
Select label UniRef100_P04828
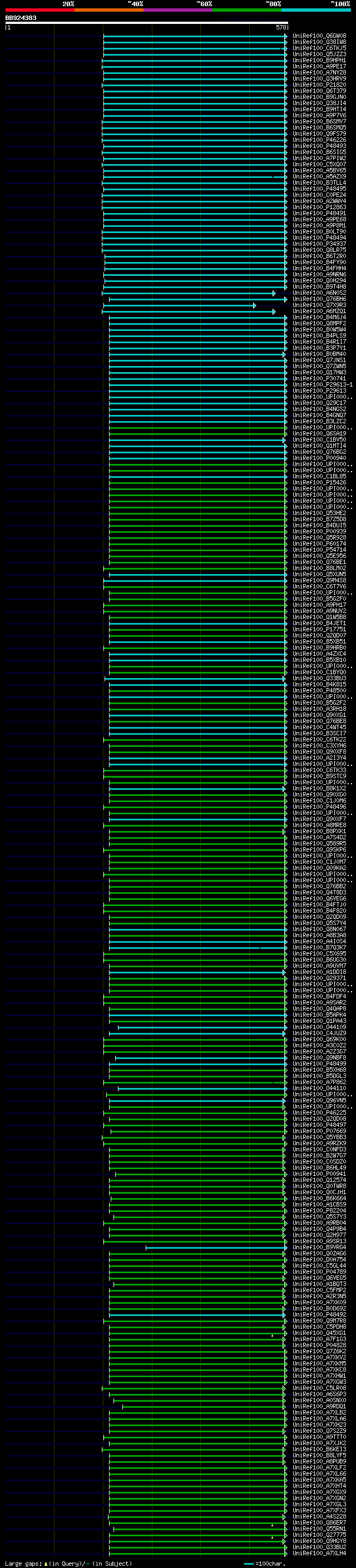319,1345
